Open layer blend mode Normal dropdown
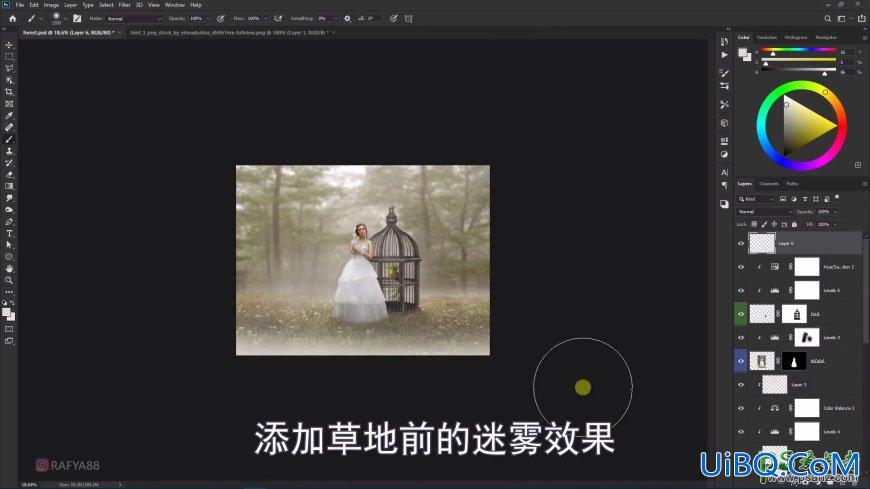The image size is (870, 489). tap(765, 211)
